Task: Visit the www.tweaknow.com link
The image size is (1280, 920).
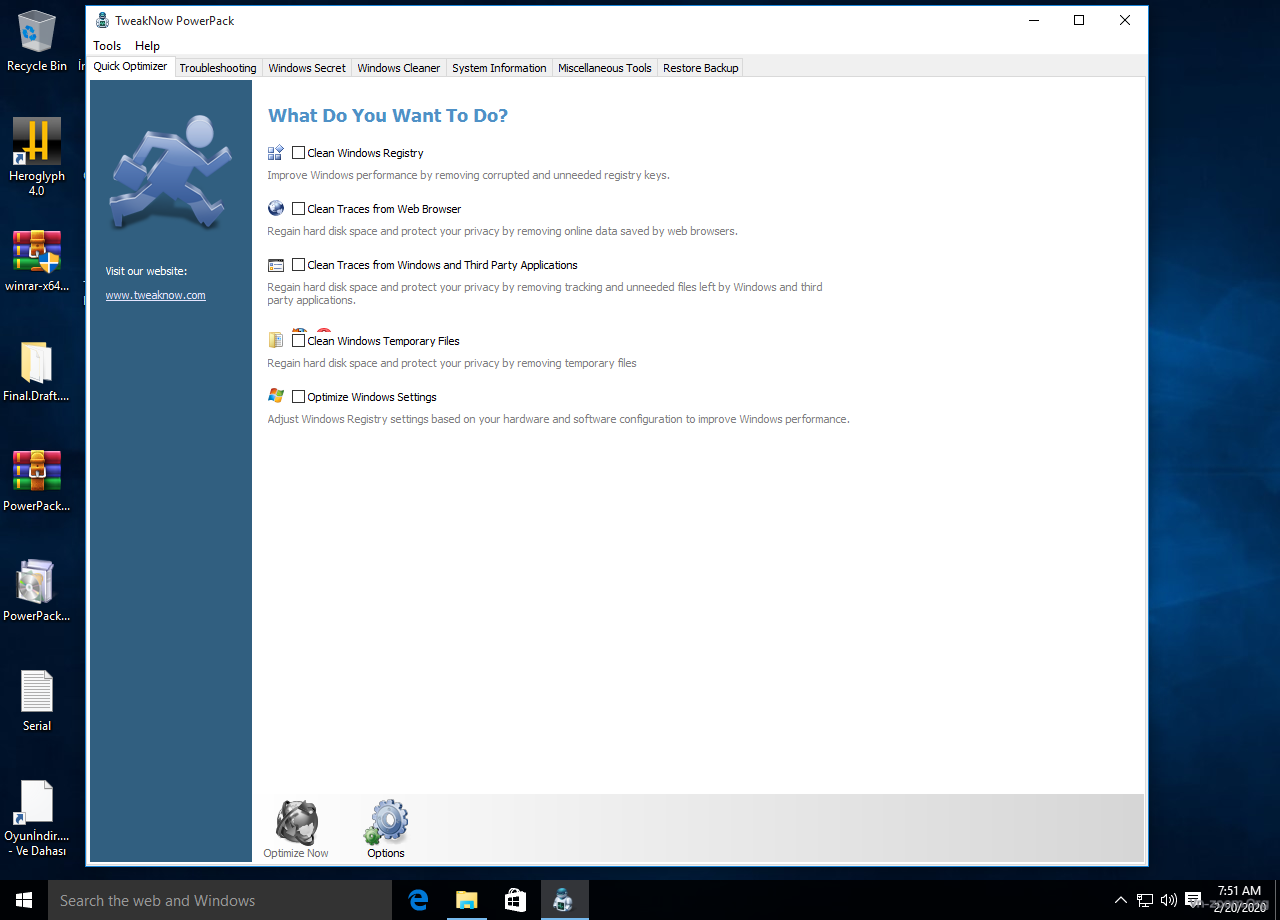Action: [x=155, y=295]
